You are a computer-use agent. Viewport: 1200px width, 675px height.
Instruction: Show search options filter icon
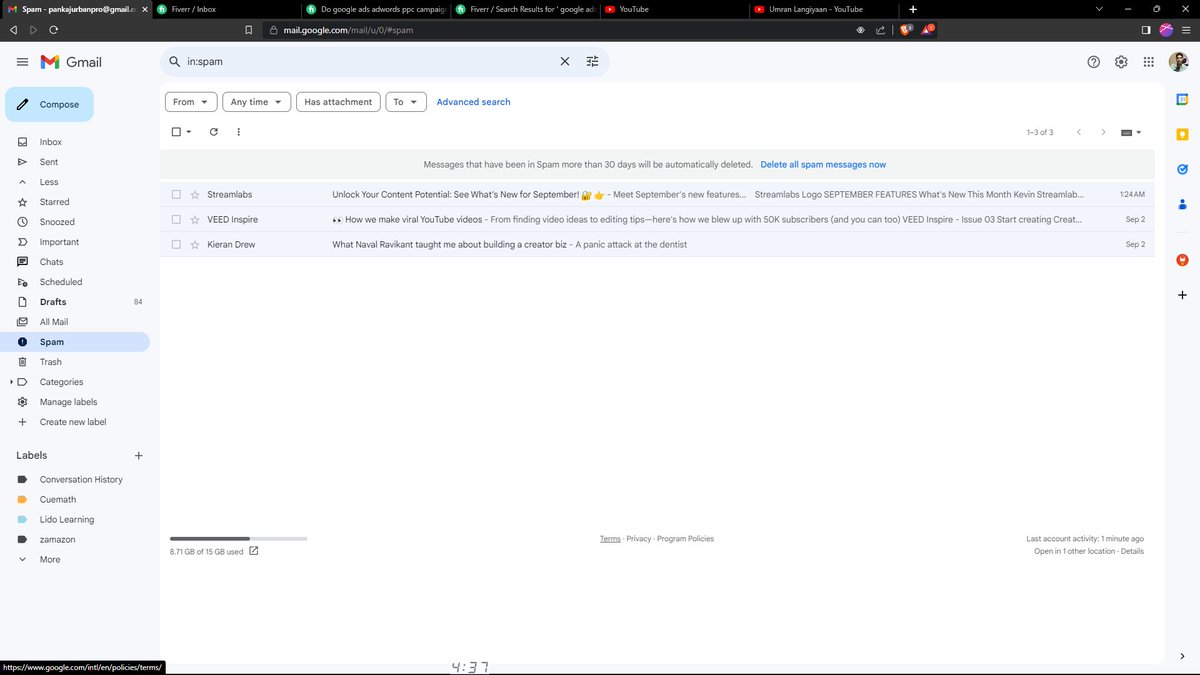point(592,62)
